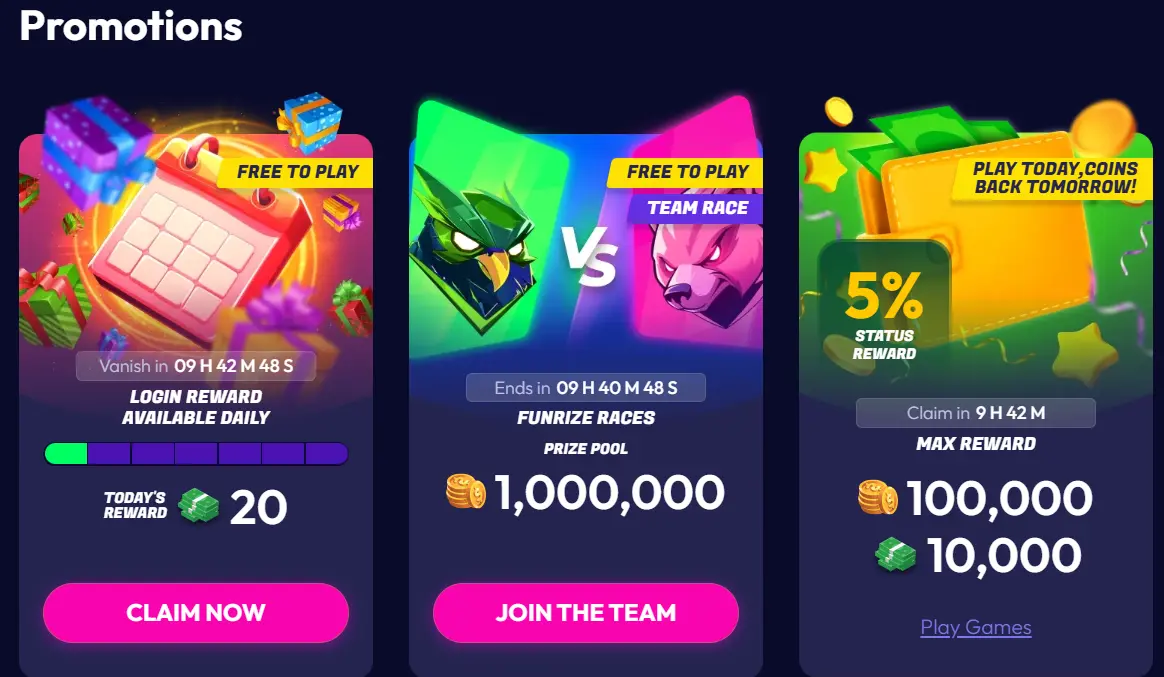Click the gold coins icon beside 1,000,000
Screen dimensions: 1164x677
click(x=465, y=491)
